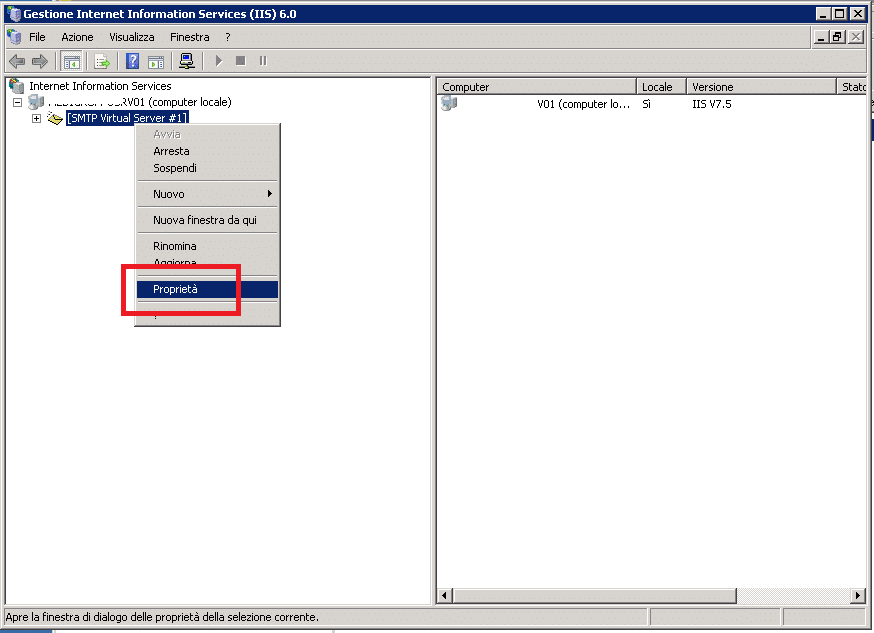
Task: Select Proprietà in the context menu
Action: pos(207,289)
